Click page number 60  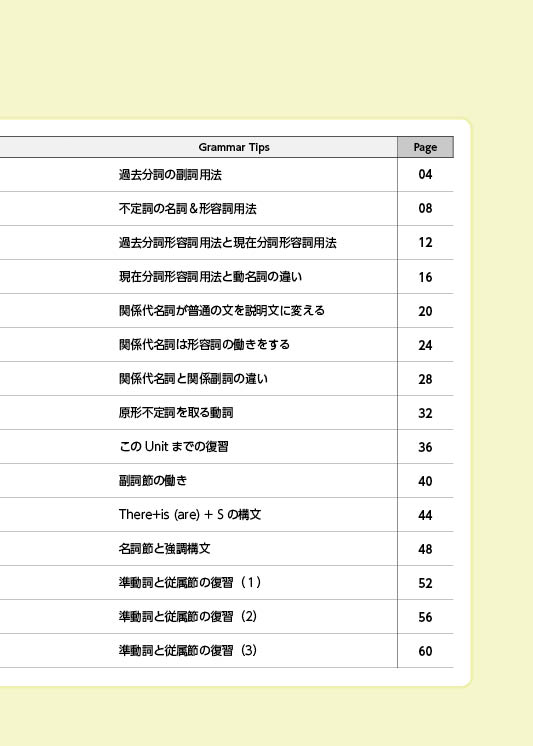click(x=425, y=651)
